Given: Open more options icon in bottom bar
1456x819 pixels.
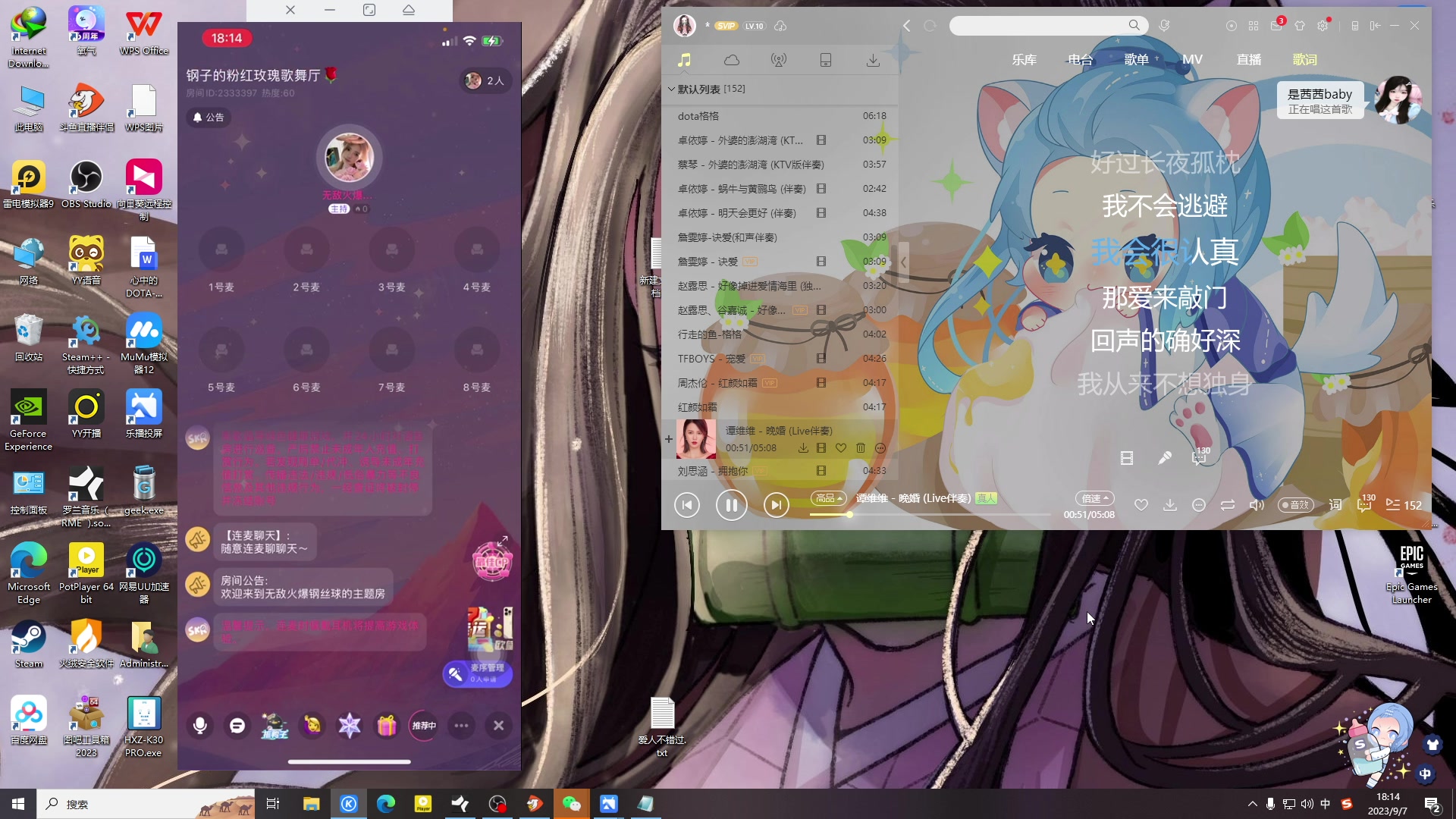Looking at the screenshot, I should tap(1199, 505).
